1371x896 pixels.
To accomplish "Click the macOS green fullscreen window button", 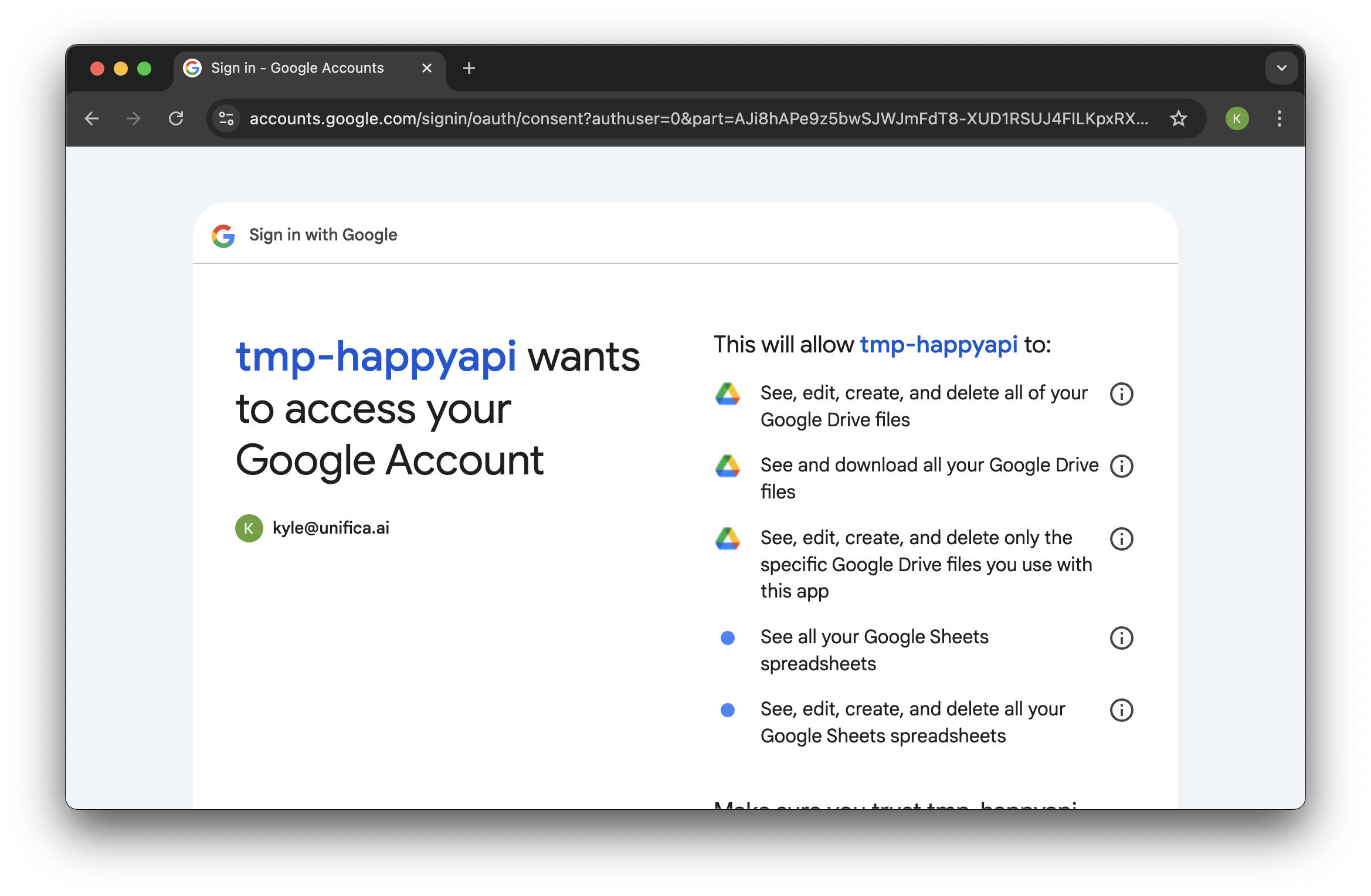I will [144, 69].
